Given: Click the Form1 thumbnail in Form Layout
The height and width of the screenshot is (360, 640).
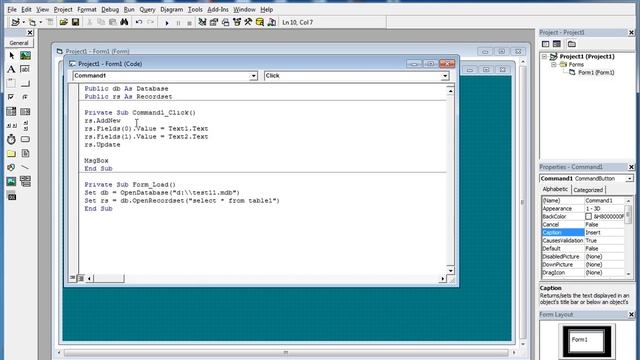Looking at the screenshot, I should [x=587, y=340].
